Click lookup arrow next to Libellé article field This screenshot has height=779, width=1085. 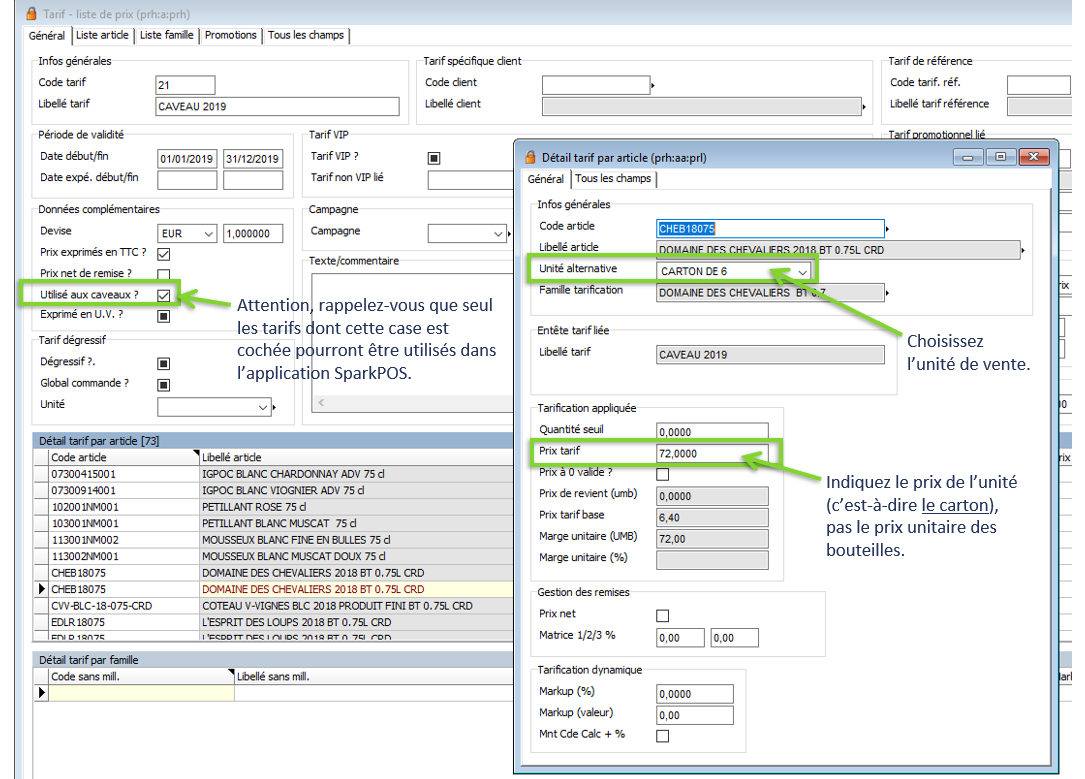point(1024,249)
